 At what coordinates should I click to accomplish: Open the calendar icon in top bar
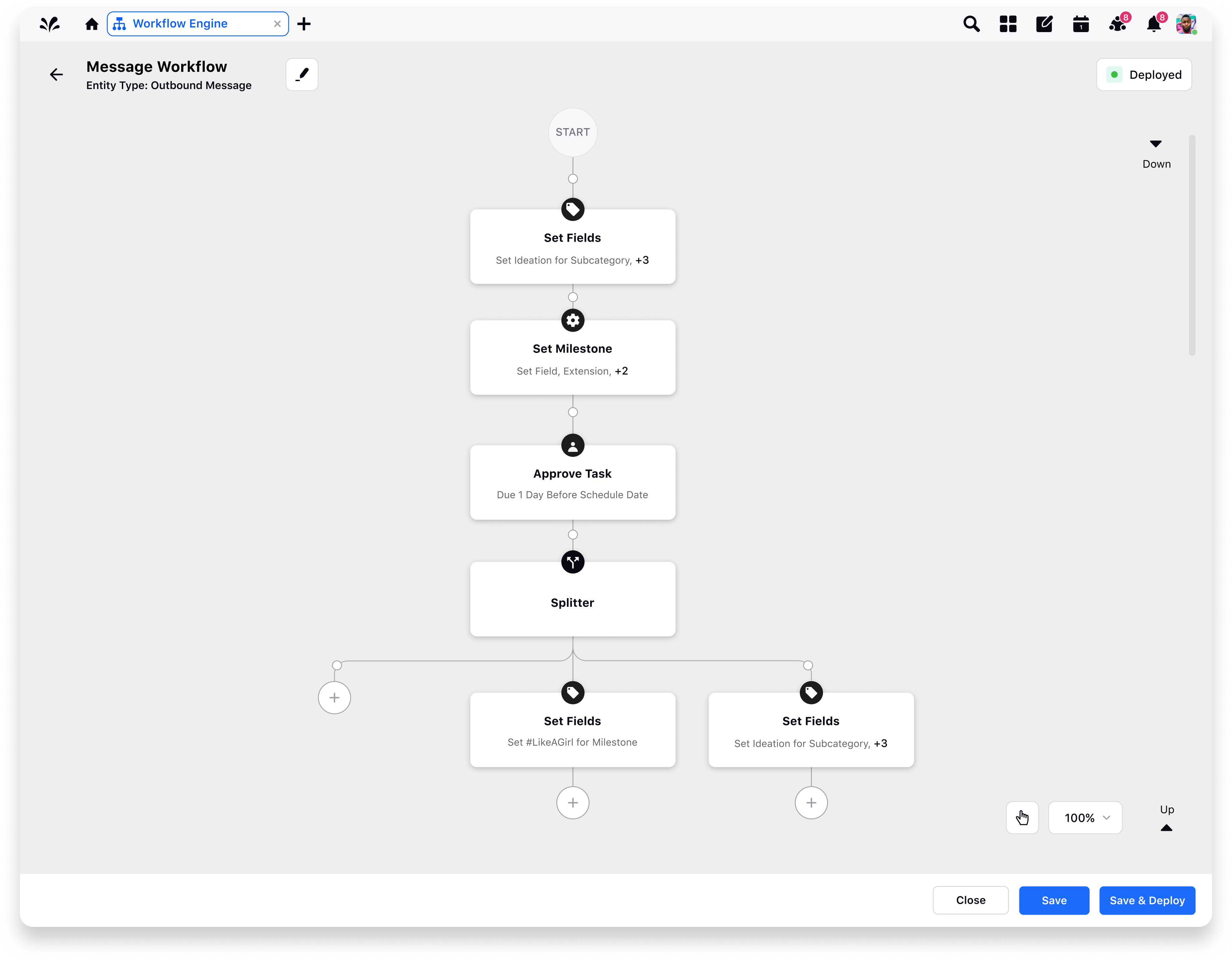[1080, 24]
